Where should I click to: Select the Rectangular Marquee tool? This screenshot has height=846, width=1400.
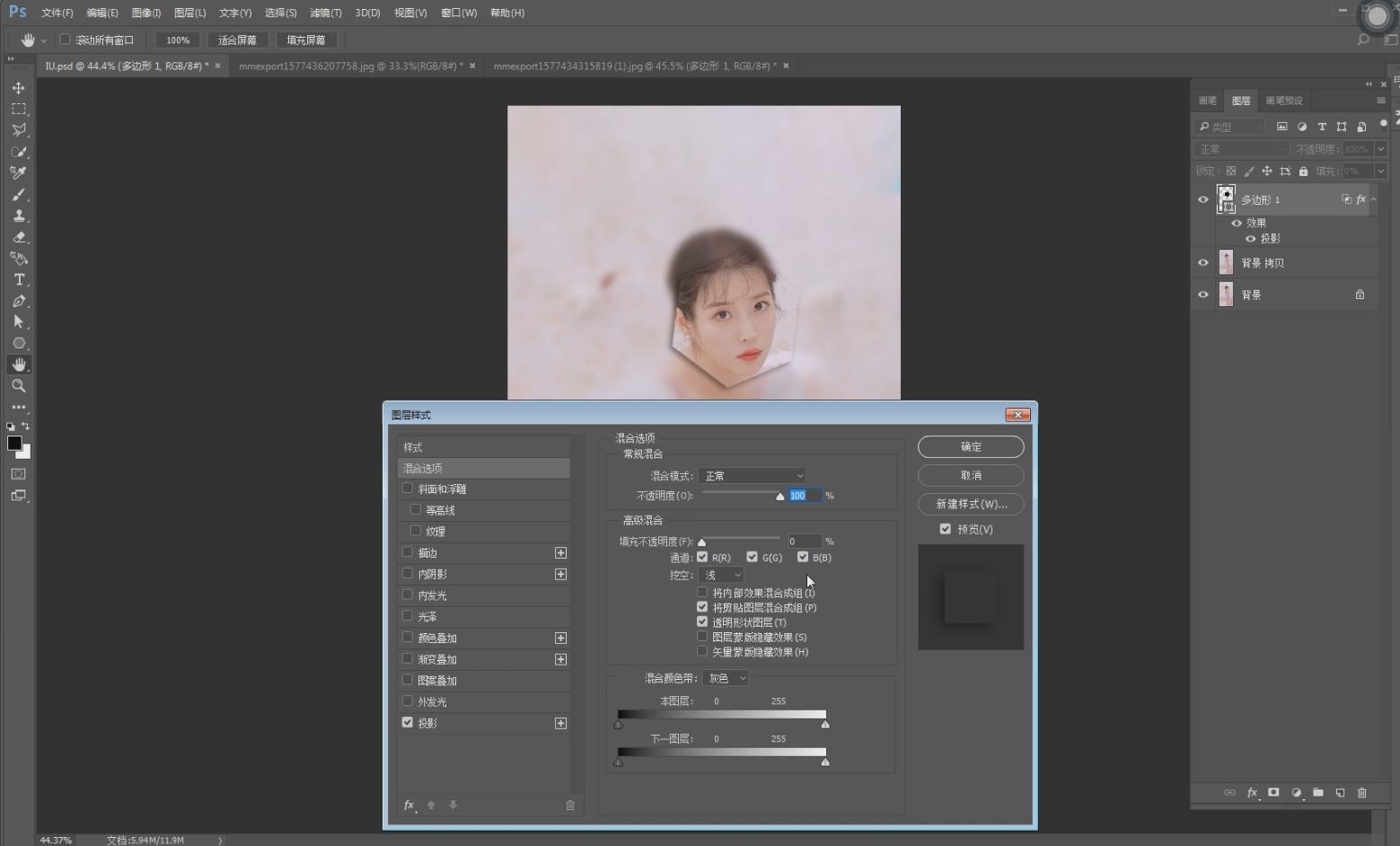[x=18, y=109]
